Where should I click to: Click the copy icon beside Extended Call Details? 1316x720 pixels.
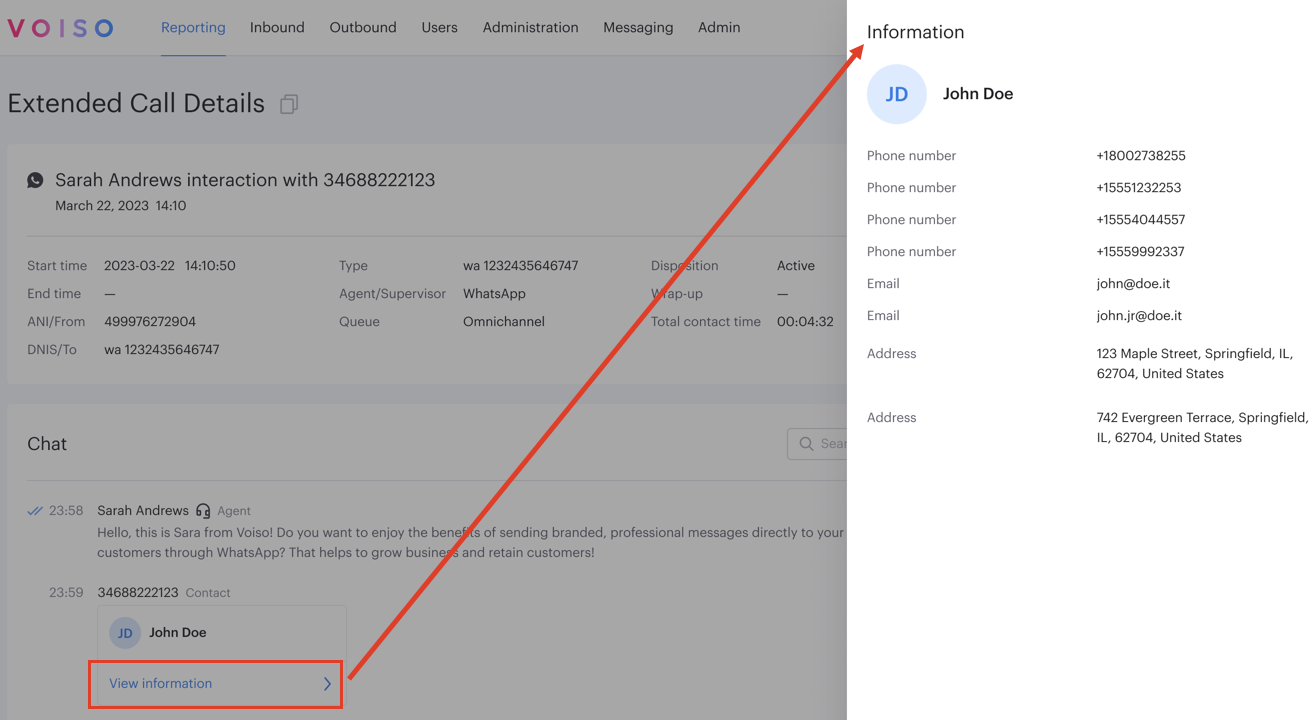(x=289, y=104)
